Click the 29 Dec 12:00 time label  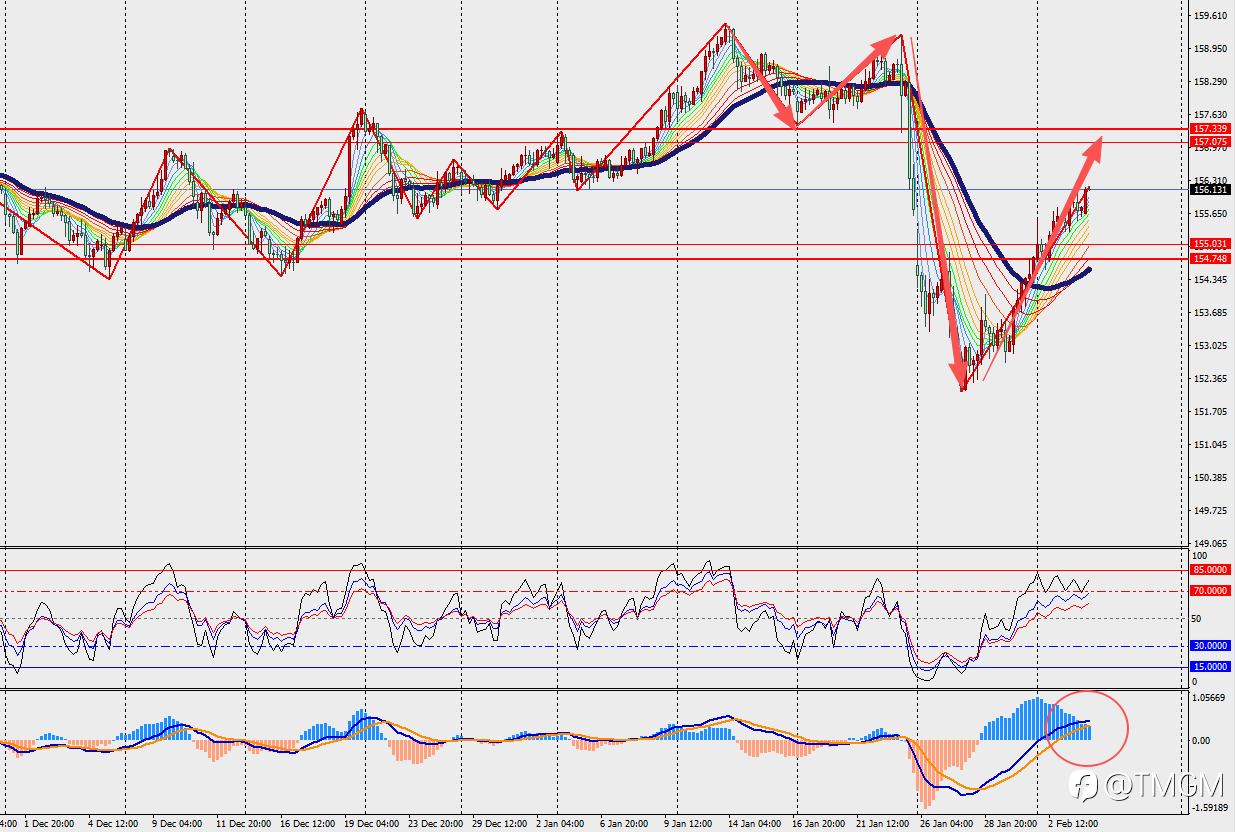coord(499,824)
